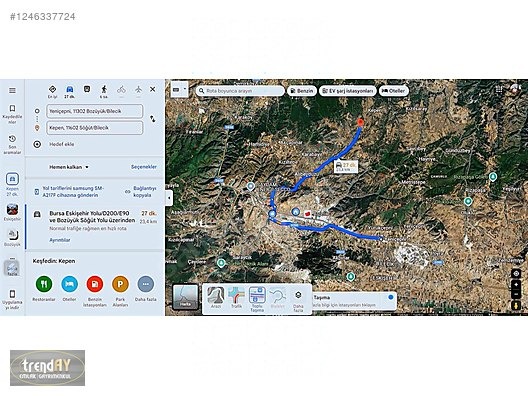Open Daha fazla layers options
This screenshot has width=528, height=396.
298,300
